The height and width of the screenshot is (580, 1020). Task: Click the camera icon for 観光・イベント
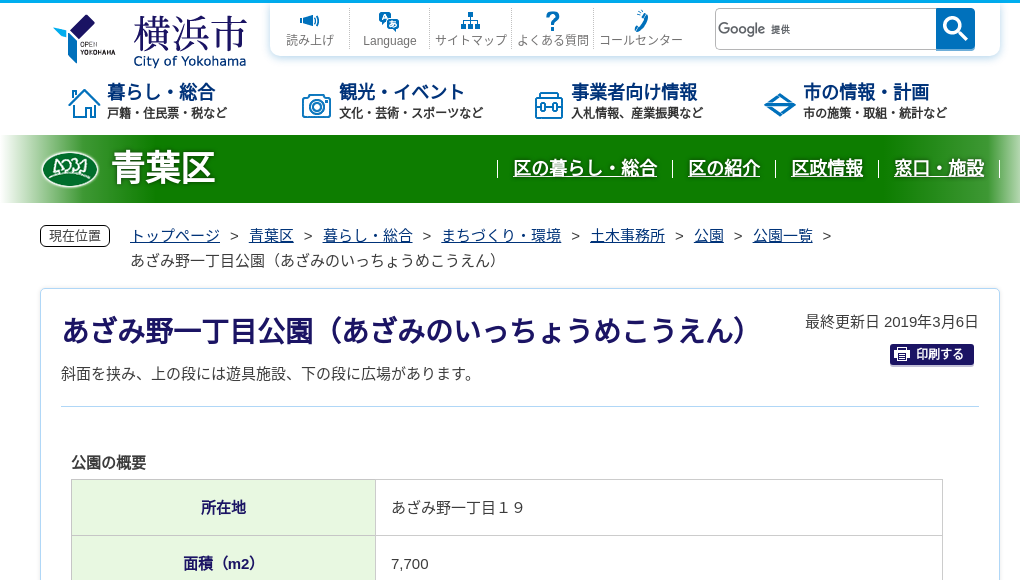[317, 104]
